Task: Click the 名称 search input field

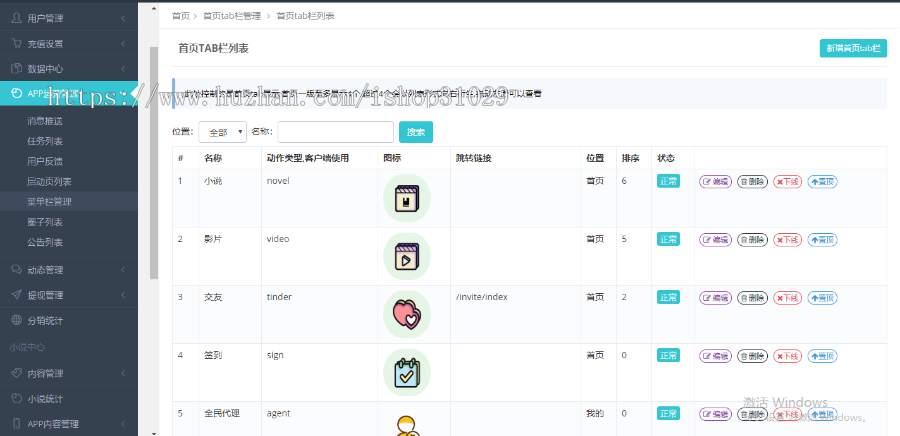Action: pos(335,132)
